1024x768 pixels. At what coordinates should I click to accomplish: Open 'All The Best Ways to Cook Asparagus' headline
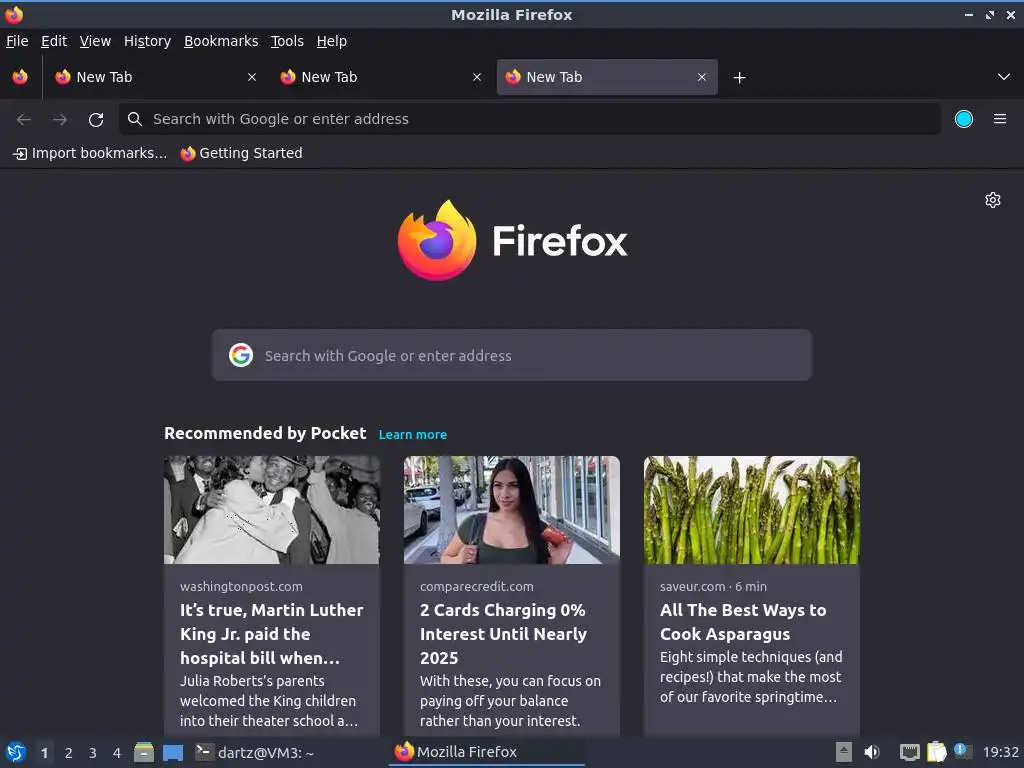pyautogui.click(x=743, y=622)
